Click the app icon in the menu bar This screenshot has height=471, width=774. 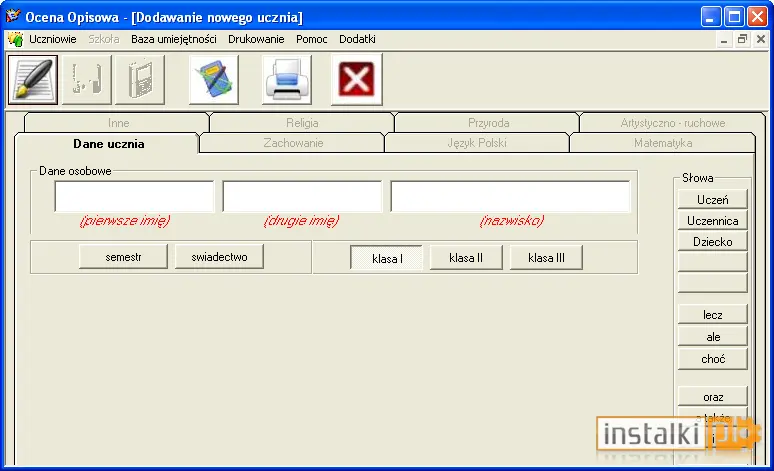[x=15, y=39]
